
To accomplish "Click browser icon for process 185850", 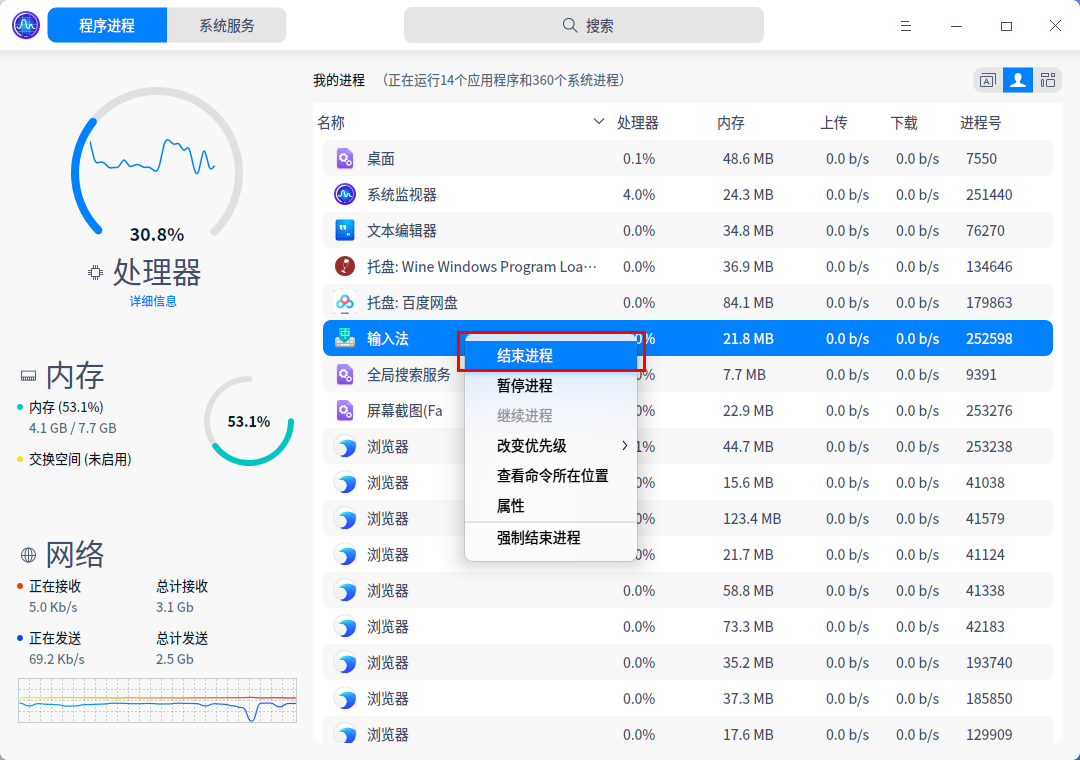I will point(345,699).
